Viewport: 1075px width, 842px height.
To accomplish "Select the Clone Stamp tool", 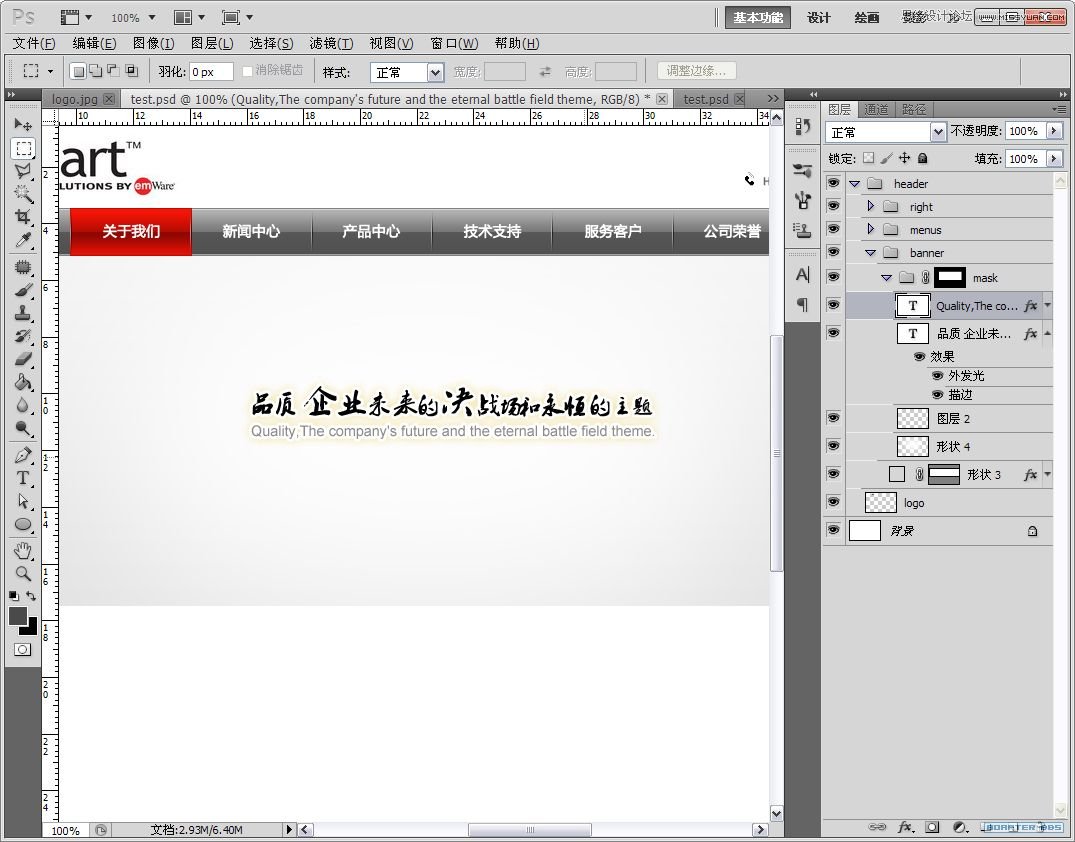I will 23,313.
